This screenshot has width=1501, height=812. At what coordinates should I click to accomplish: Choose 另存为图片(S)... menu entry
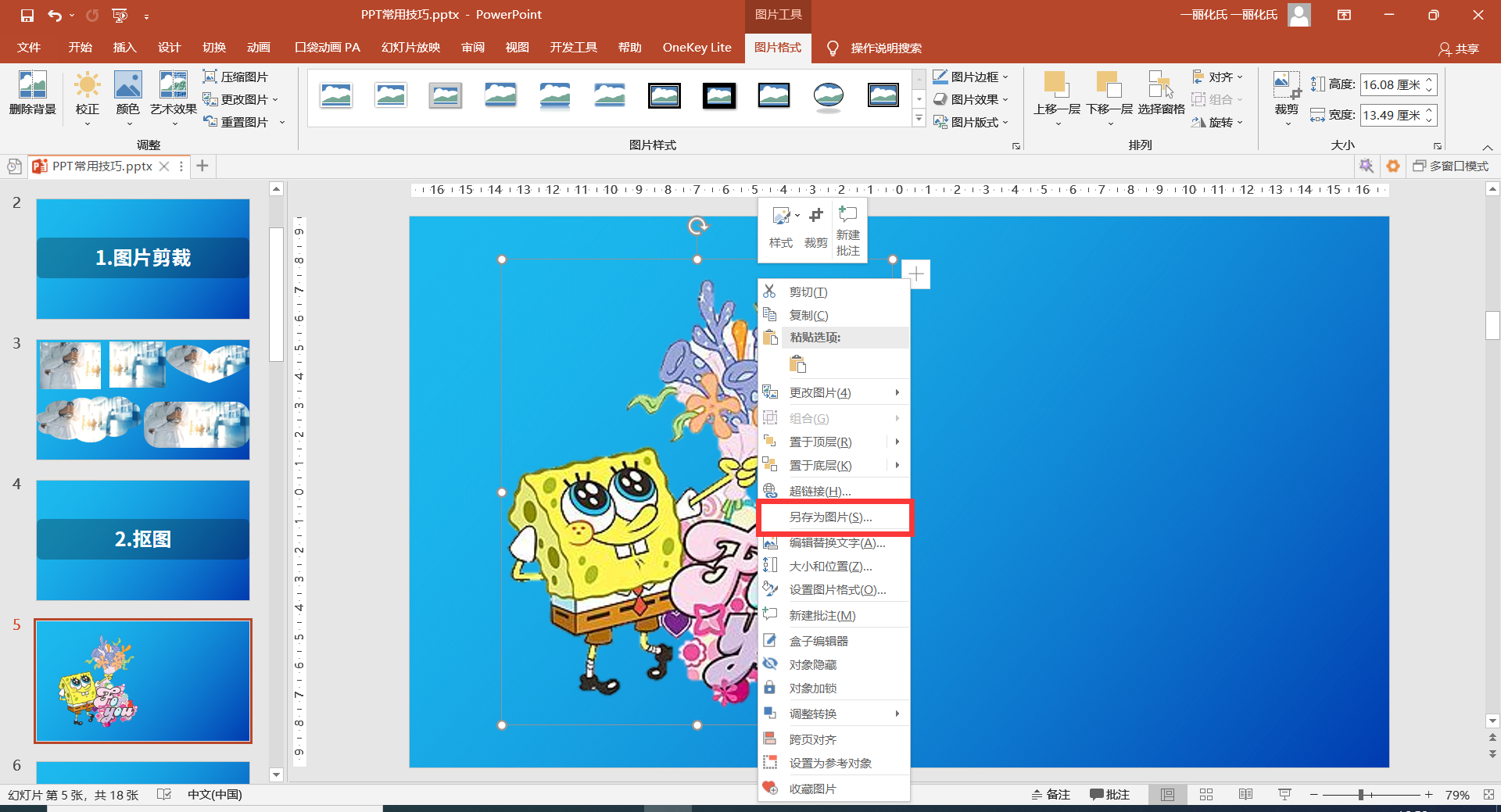tap(833, 517)
